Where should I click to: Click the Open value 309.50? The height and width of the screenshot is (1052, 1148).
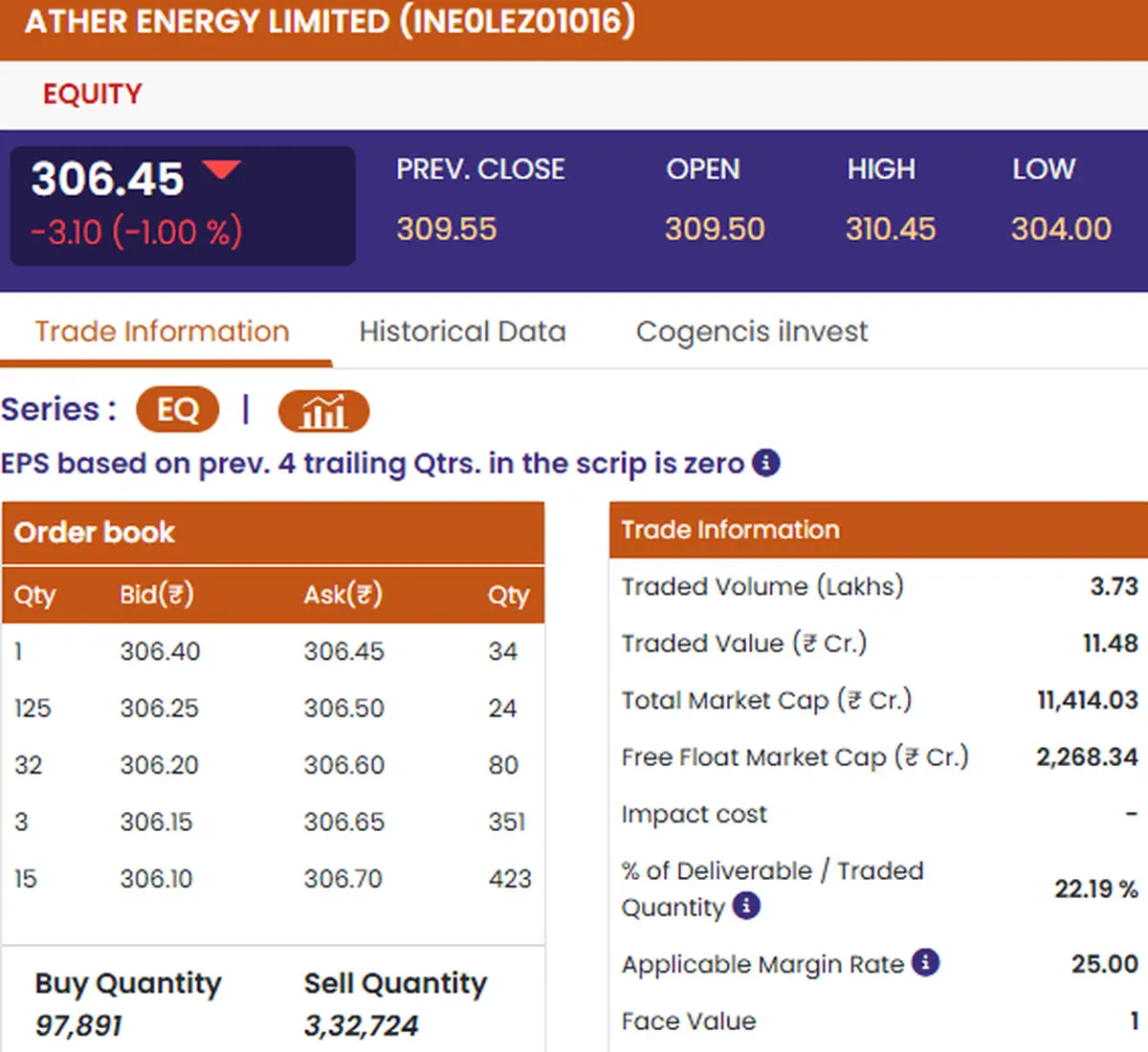click(x=715, y=230)
